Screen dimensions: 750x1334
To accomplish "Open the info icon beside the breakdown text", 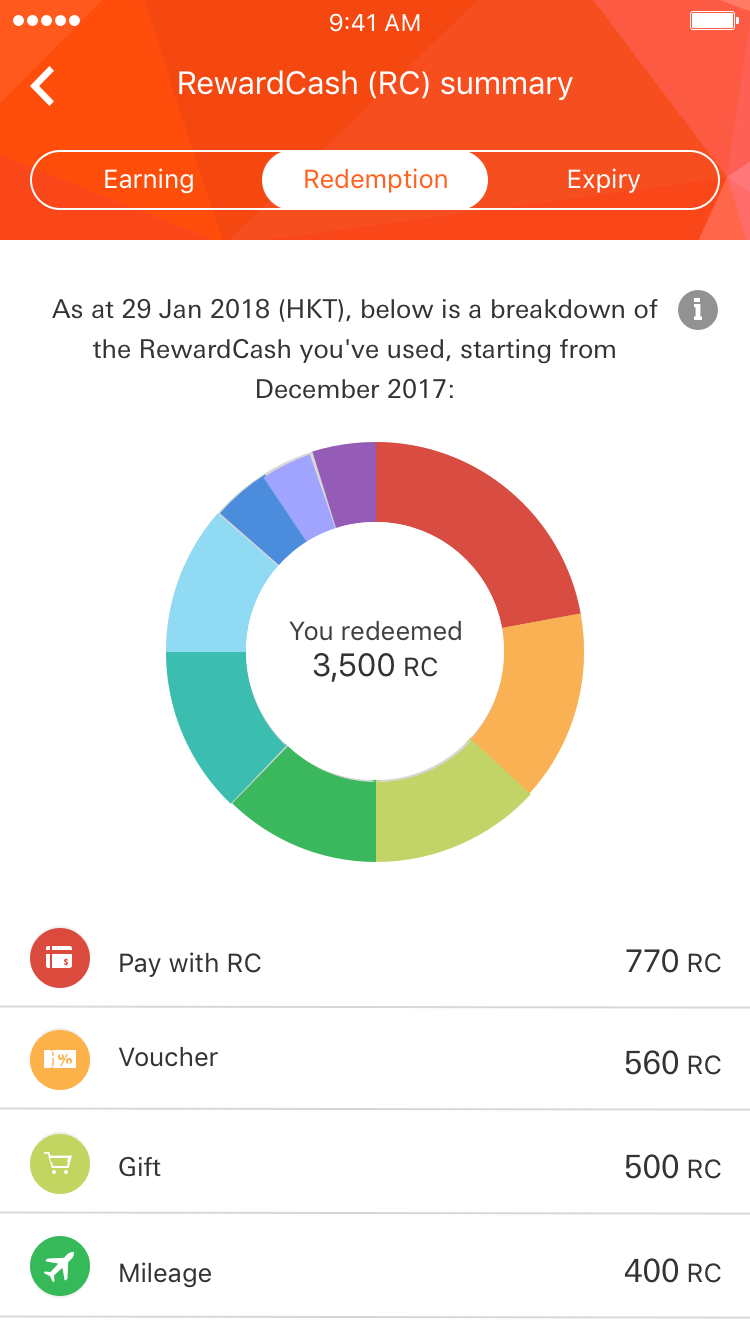I will click(x=698, y=310).
